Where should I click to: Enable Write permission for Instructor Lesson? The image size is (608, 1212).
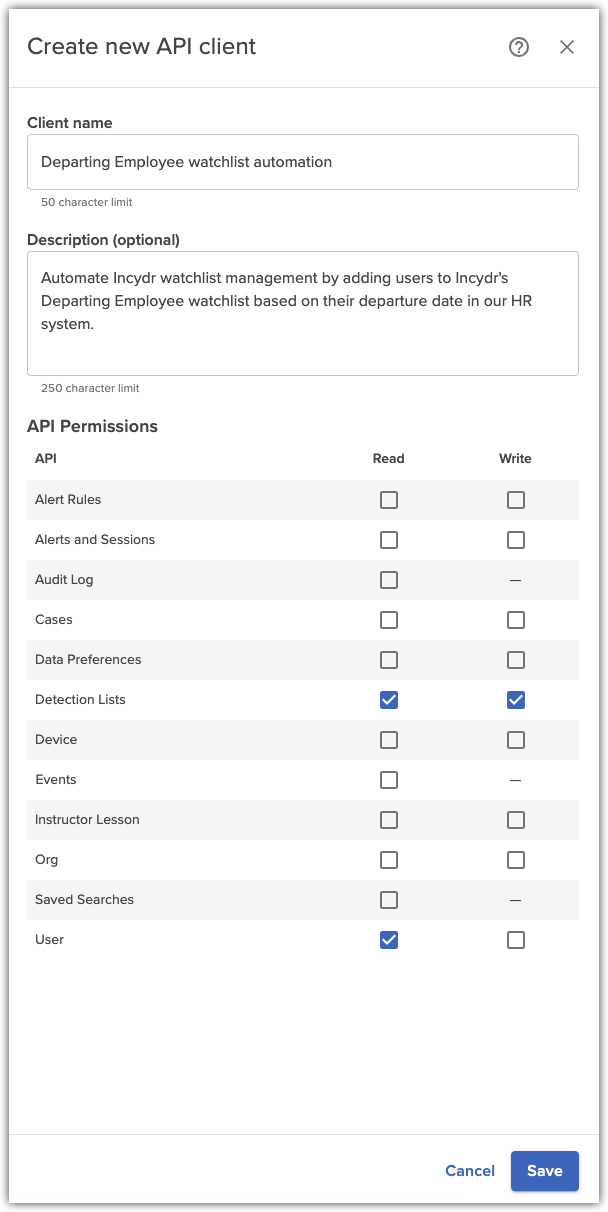tap(516, 820)
